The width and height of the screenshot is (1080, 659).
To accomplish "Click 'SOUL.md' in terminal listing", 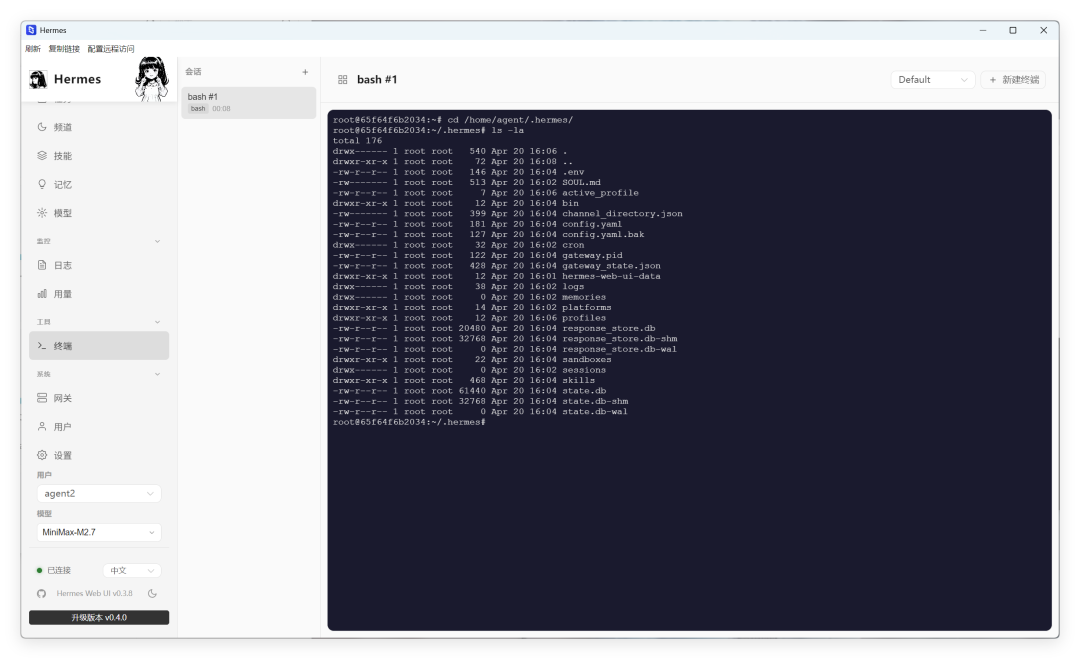I will click(581, 182).
